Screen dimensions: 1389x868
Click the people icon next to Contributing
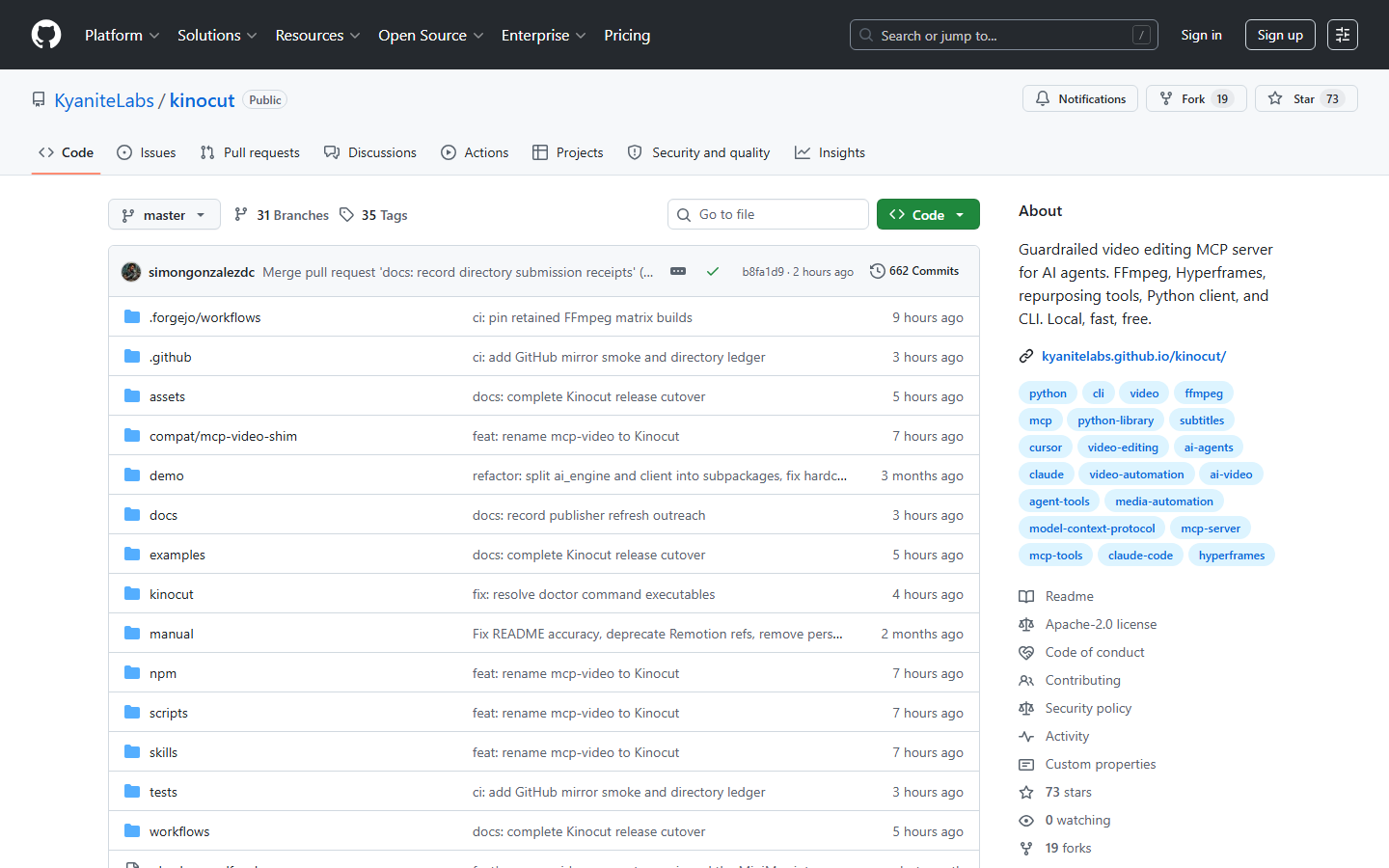point(1026,681)
